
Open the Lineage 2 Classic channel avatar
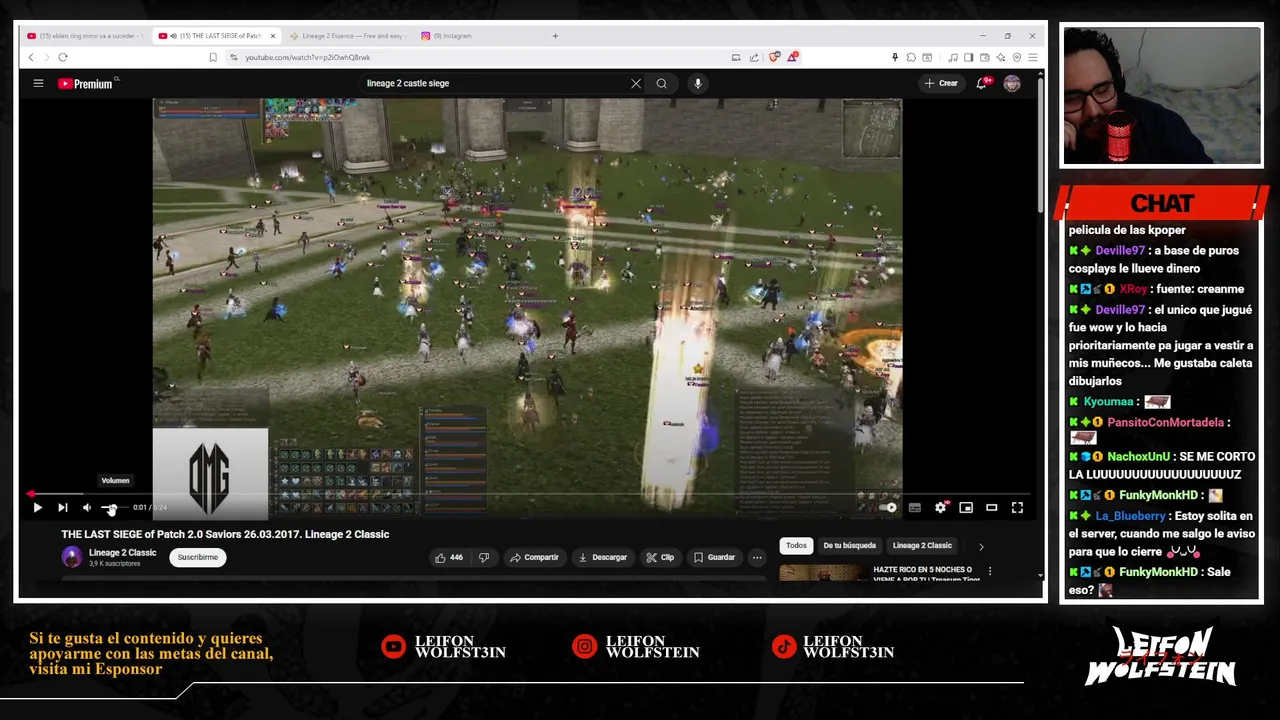pos(72,557)
